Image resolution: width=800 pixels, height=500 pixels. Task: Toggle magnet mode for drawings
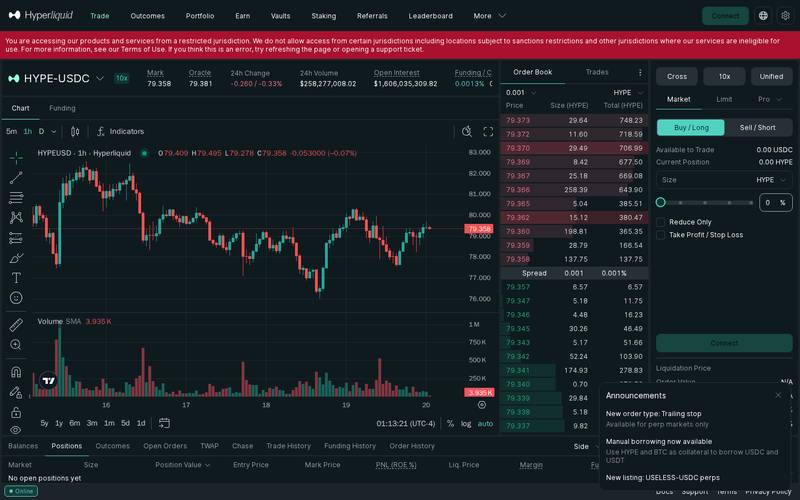(16, 371)
